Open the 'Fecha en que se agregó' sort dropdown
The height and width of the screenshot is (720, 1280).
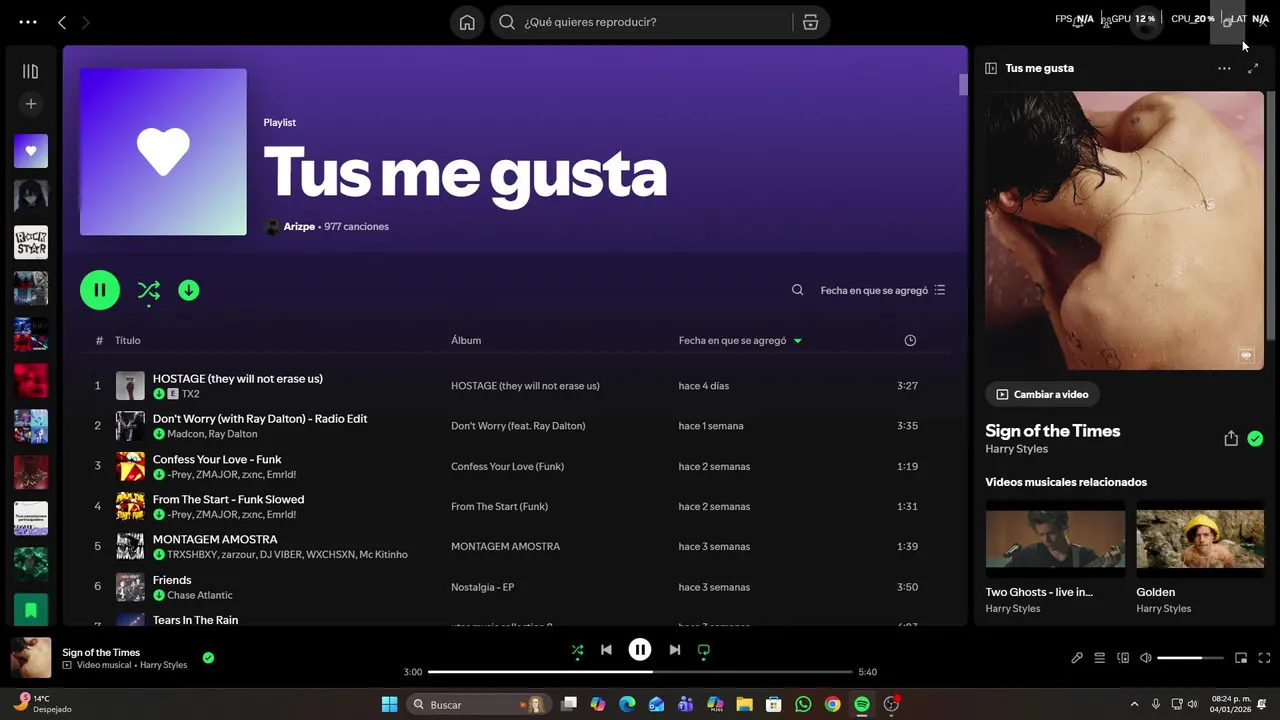pos(883,290)
